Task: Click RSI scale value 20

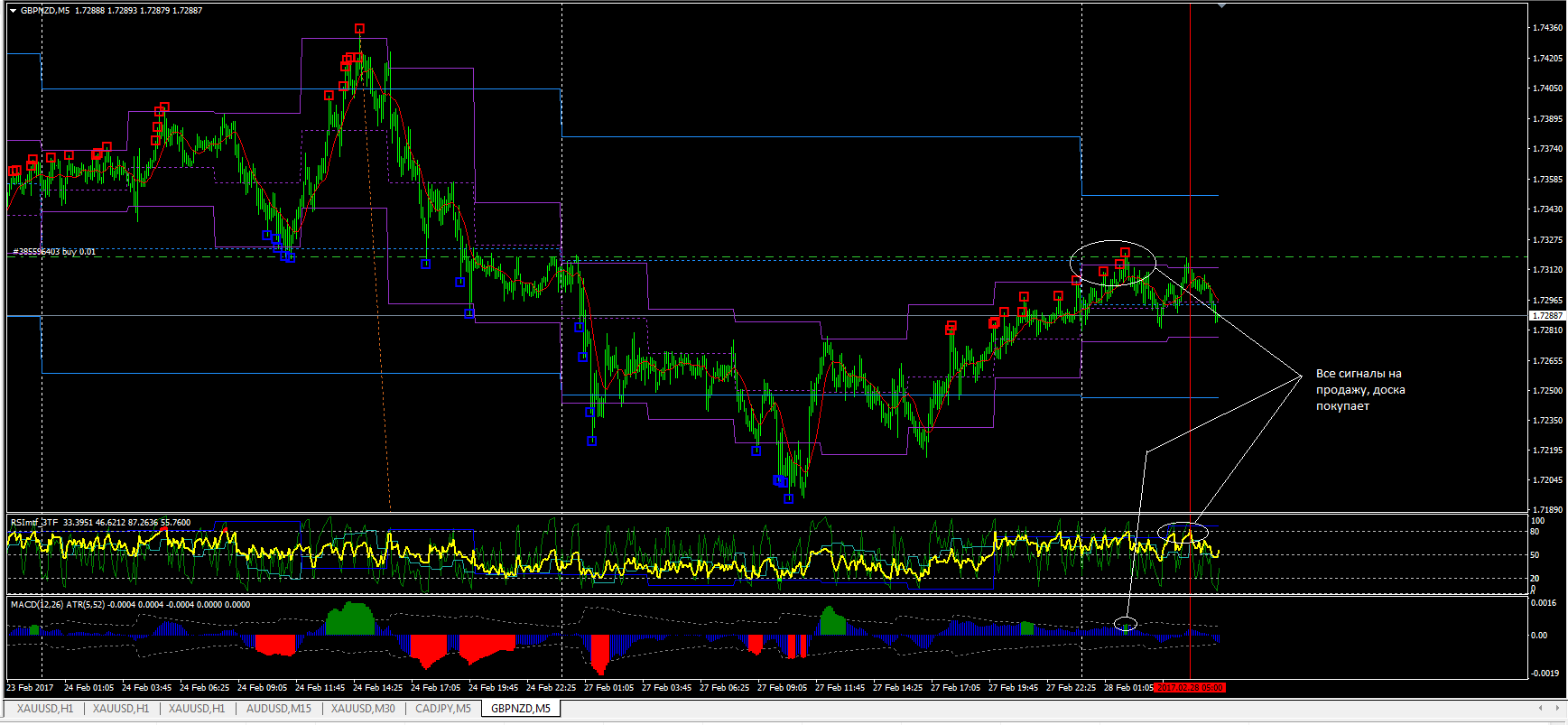Action: pyautogui.click(x=1536, y=579)
